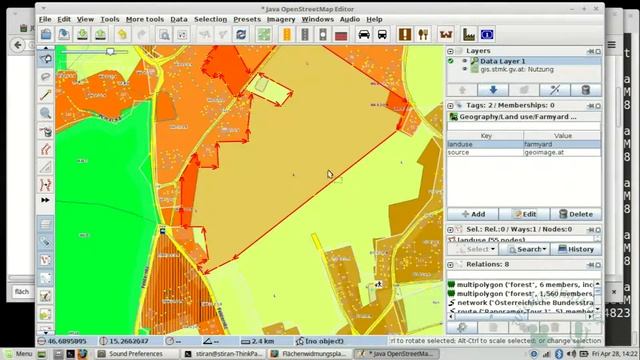The width and height of the screenshot is (640, 360).
Task: Open the Tools menu
Action: [110, 19]
